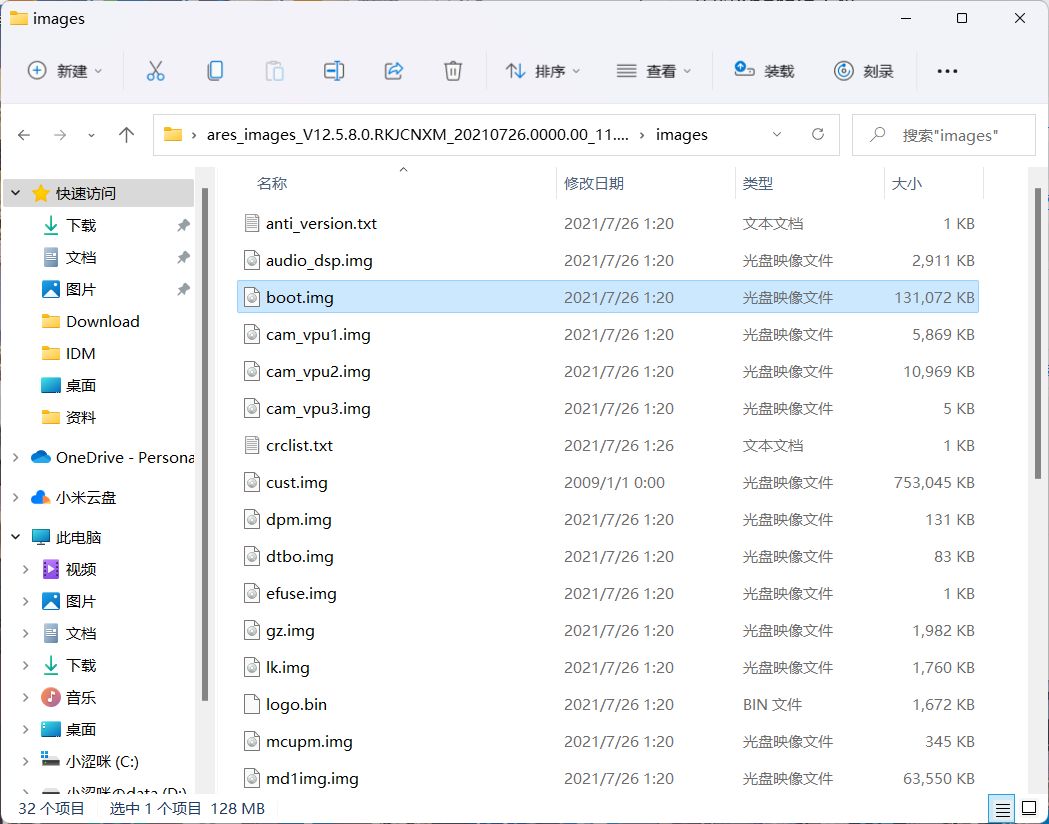Click the 刻录 burn button

(864, 71)
